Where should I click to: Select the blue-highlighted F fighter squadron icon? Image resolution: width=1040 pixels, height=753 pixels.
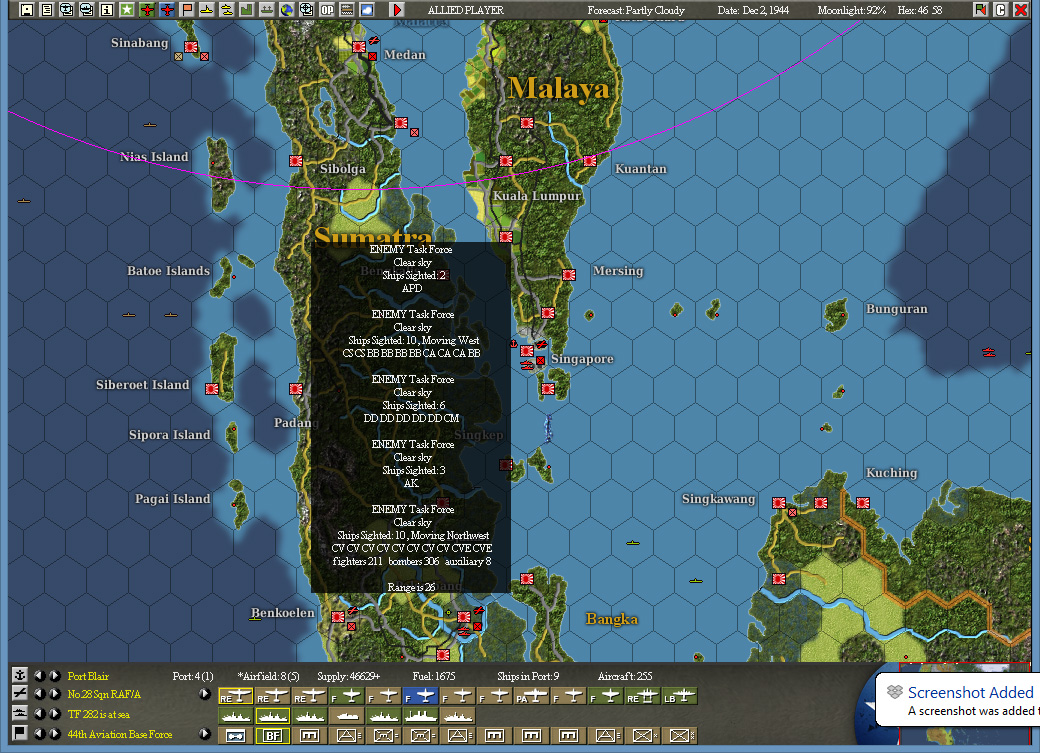421,696
